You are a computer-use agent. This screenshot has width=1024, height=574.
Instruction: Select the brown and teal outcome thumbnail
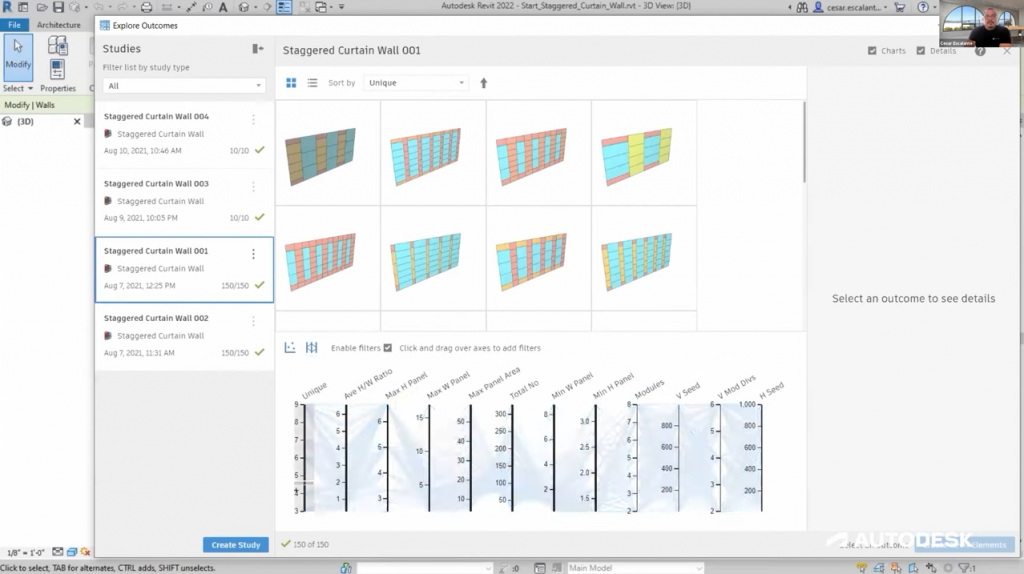coord(321,156)
